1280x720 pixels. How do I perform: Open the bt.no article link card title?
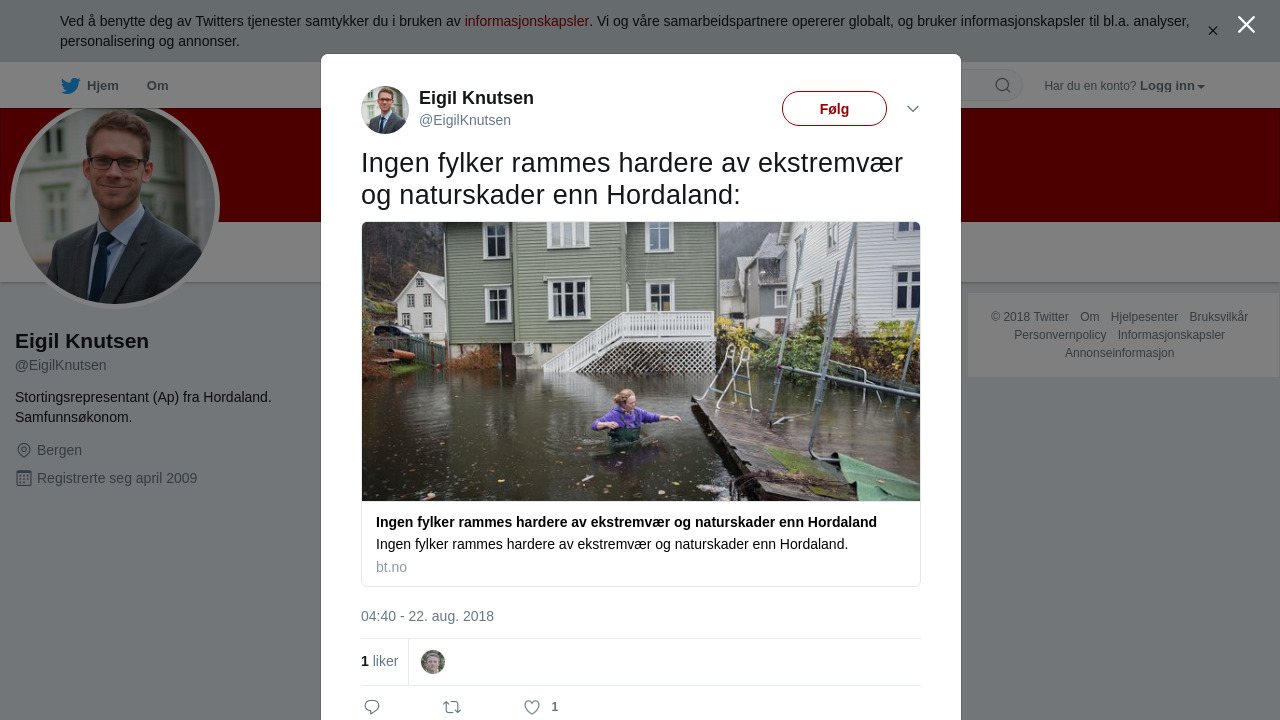pos(626,522)
